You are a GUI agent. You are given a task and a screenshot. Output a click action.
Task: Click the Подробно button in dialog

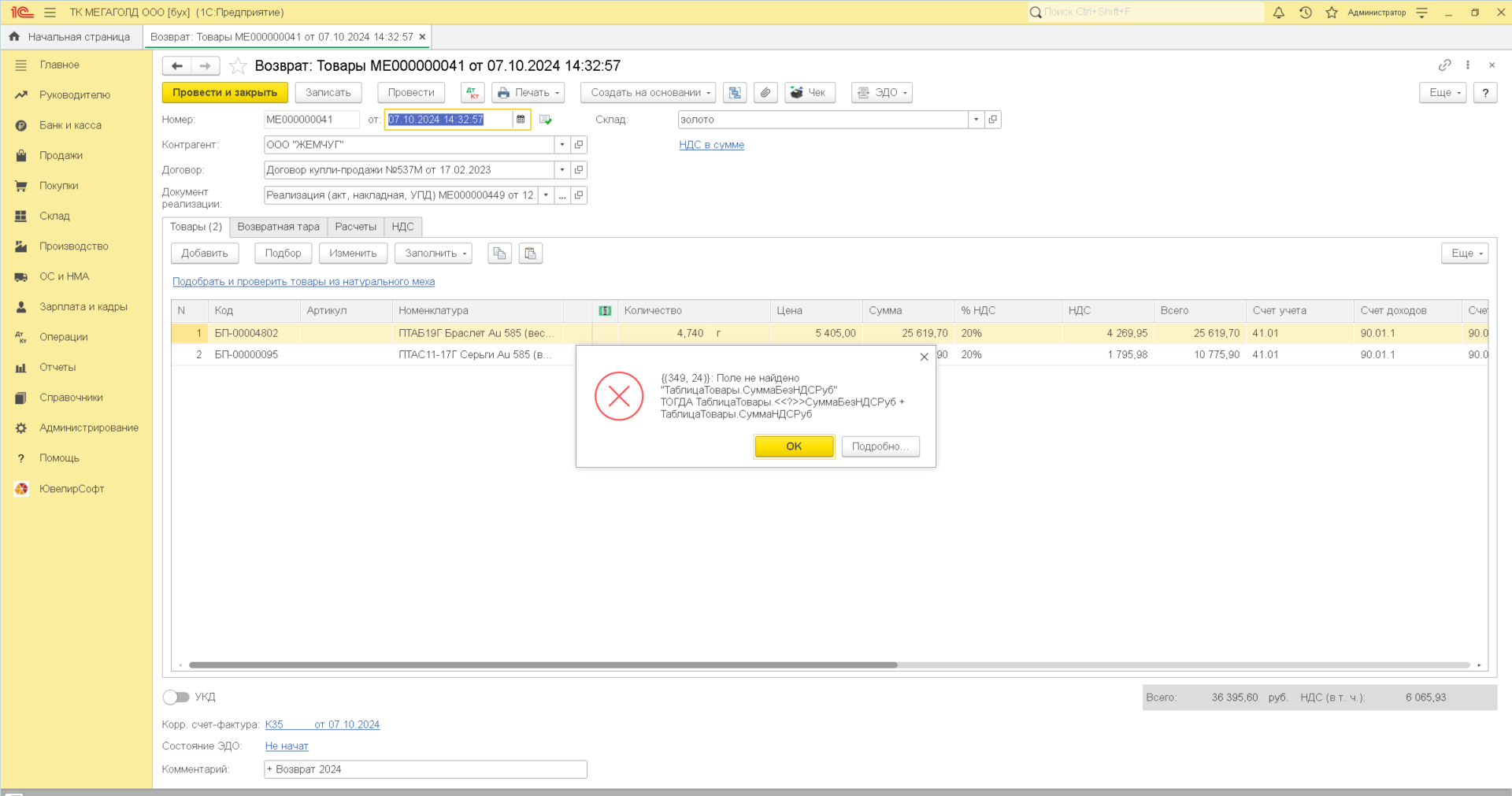coord(880,446)
